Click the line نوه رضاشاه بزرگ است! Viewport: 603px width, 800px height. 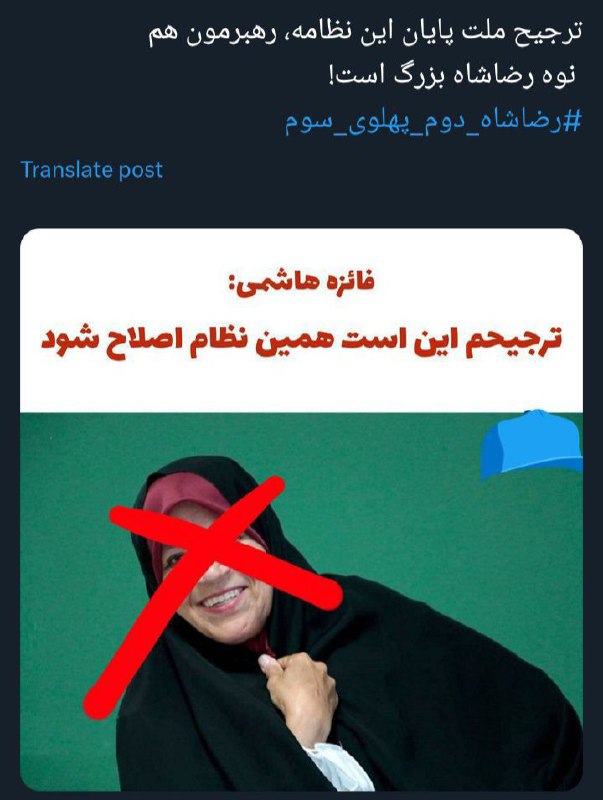tap(451, 77)
